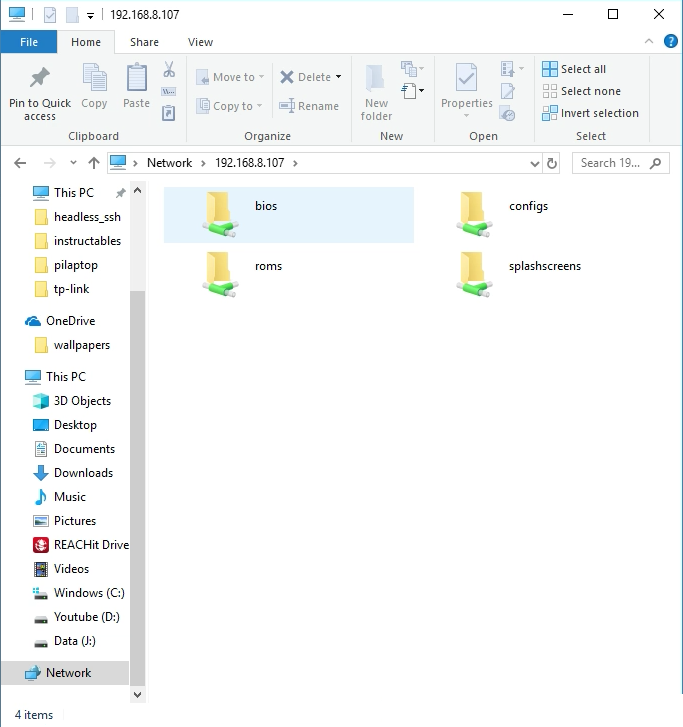Click the Rename button

(x=309, y=106)
